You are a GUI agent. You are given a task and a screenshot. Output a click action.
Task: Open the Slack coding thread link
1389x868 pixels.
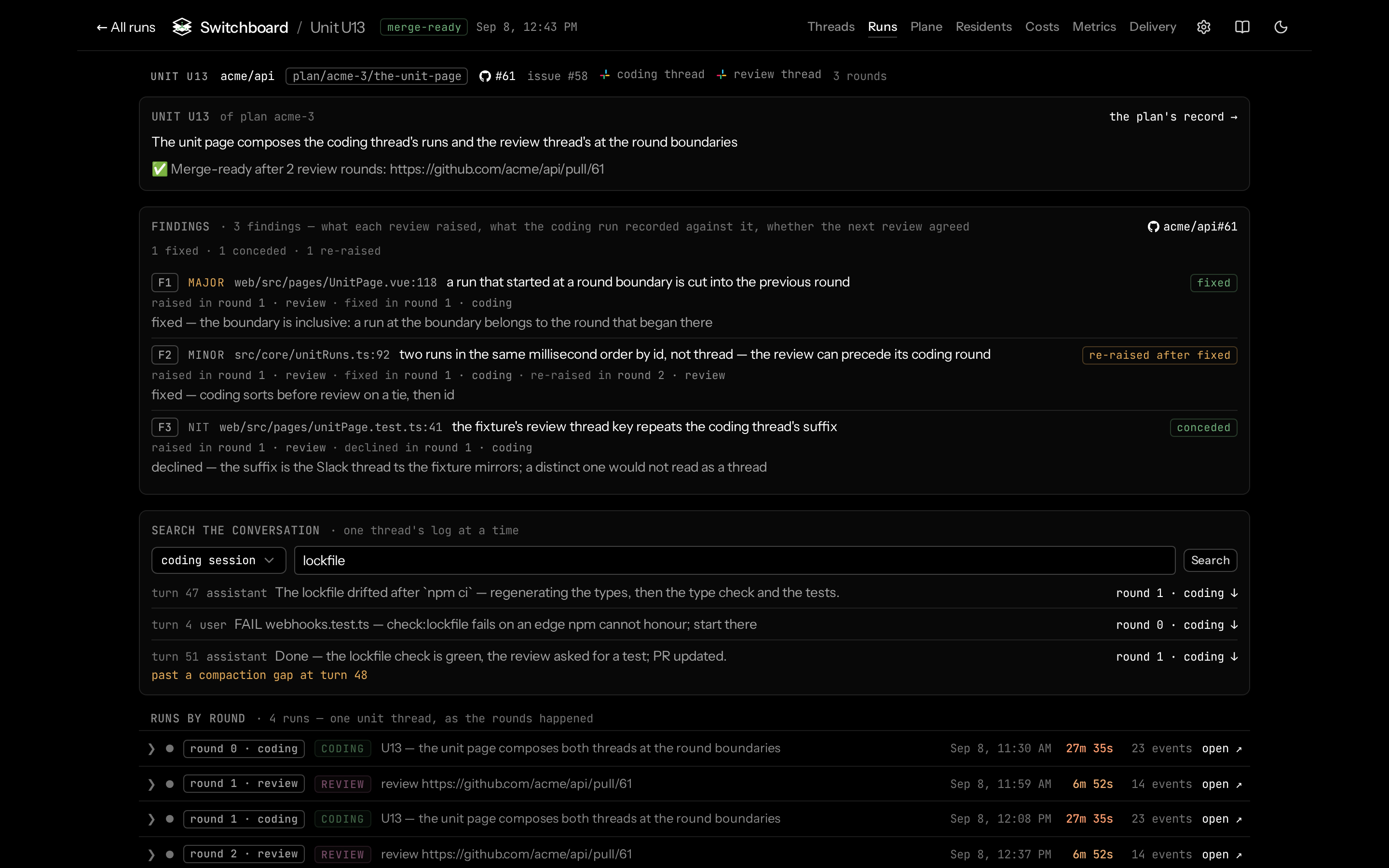pos(652,75)
